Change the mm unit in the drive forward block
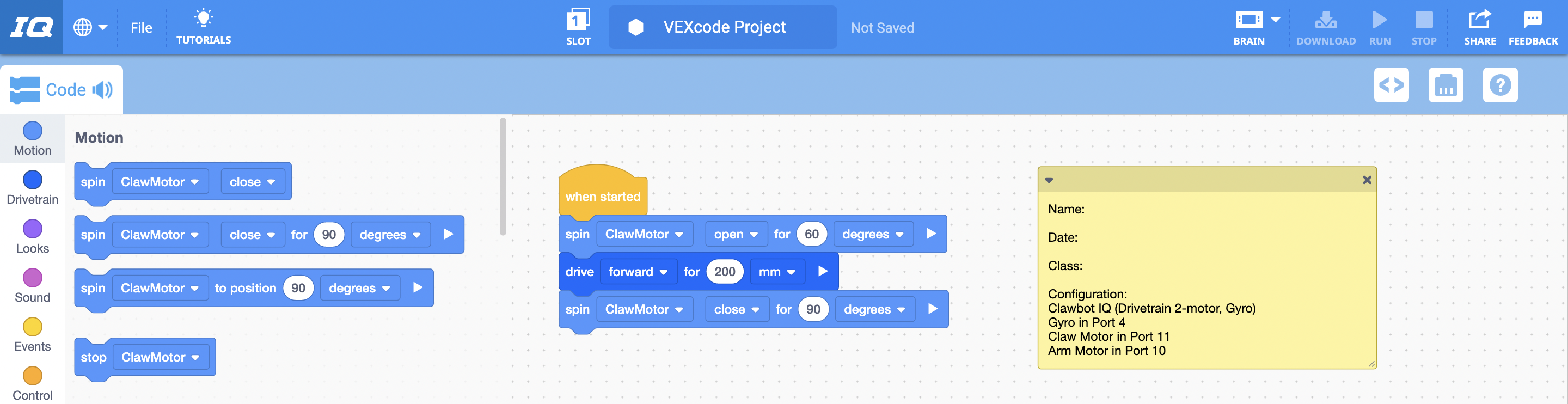The height and width of the screenshot is (404, 1568). coord(777,271)
